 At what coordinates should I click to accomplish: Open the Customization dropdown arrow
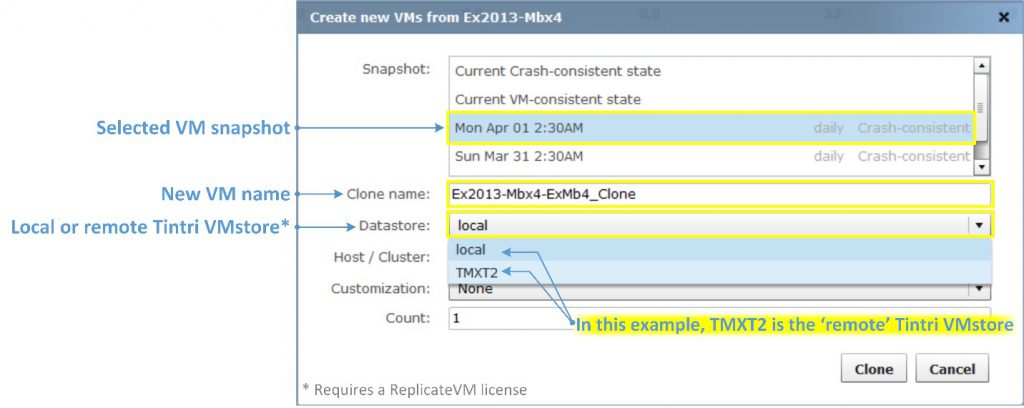pos(980,289)
